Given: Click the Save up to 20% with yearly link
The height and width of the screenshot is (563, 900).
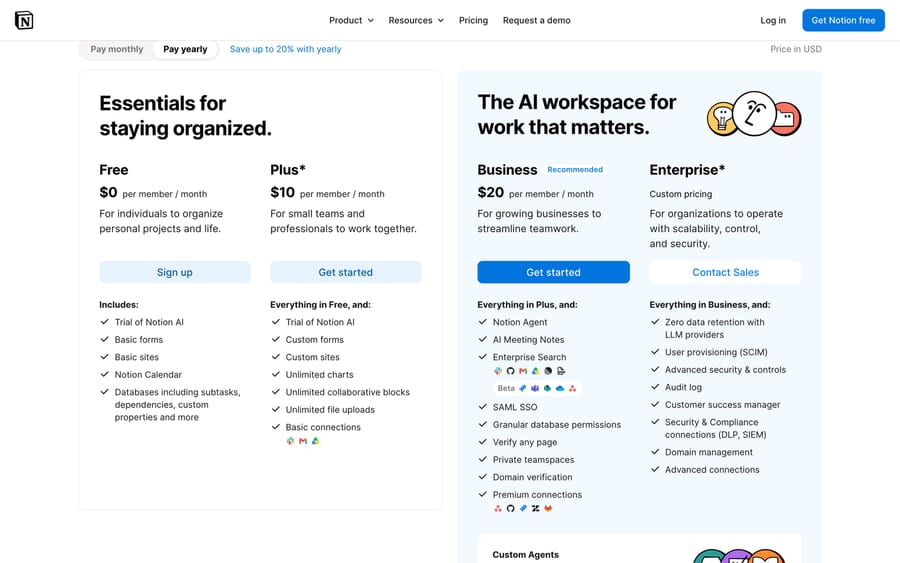Looking at the screenshot, I should pyautogui.click(x=285, y=49).
